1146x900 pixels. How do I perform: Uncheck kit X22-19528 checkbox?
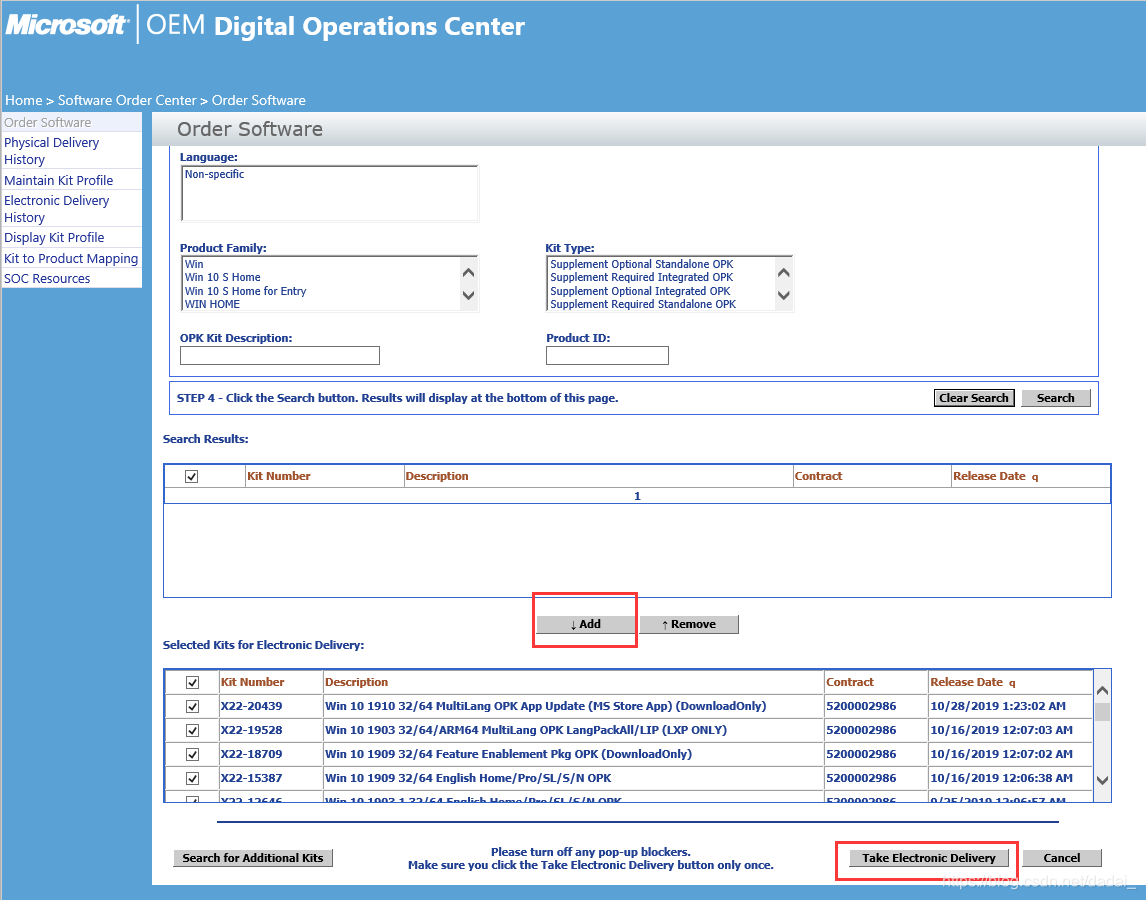coord(192,730)
